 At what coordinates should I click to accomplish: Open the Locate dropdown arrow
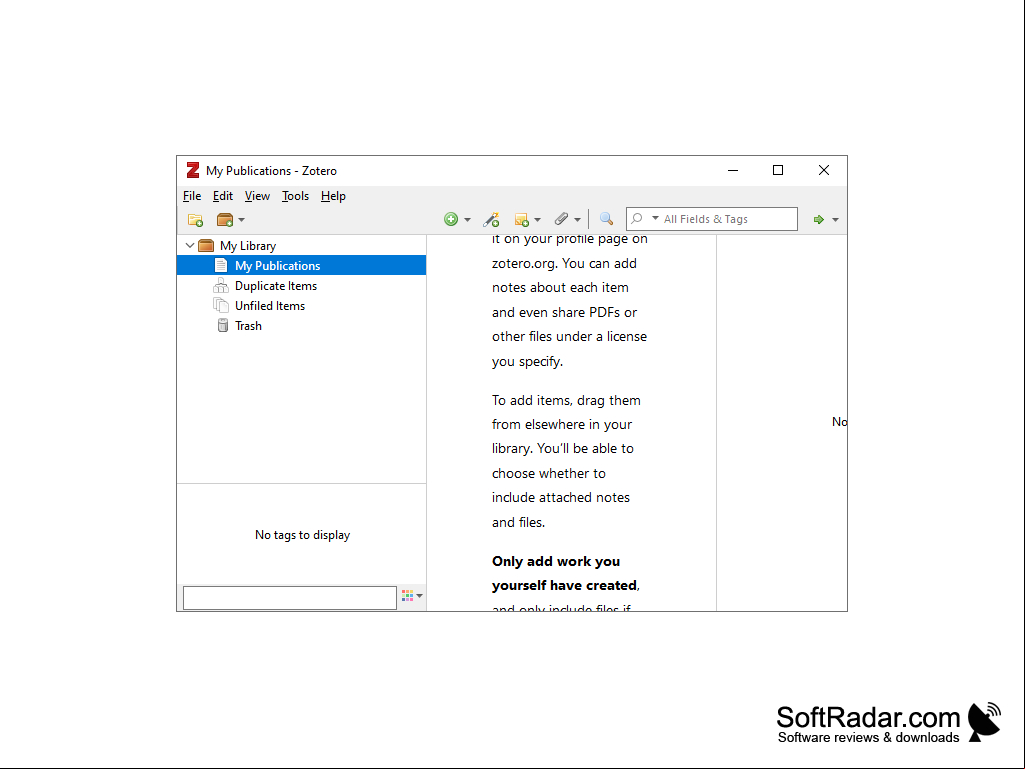pyautogui.click(x=835, y=220)
